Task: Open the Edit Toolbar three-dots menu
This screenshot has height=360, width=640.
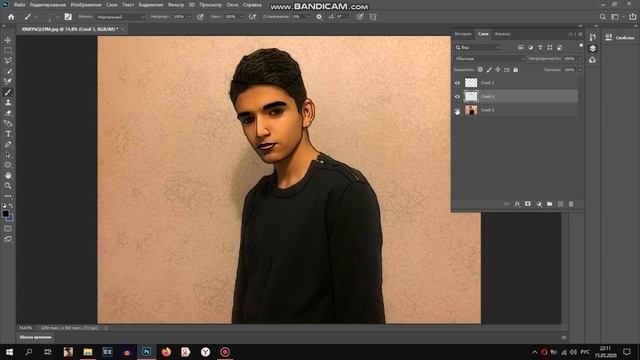Action: tap(8, 196)
